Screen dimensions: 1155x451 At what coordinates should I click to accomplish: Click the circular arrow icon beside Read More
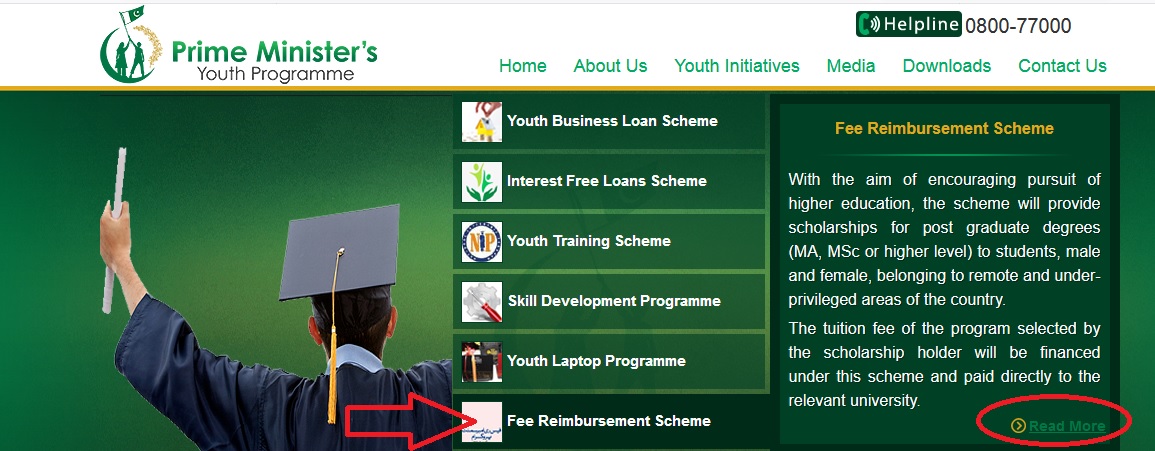[x=1019, y=425]
